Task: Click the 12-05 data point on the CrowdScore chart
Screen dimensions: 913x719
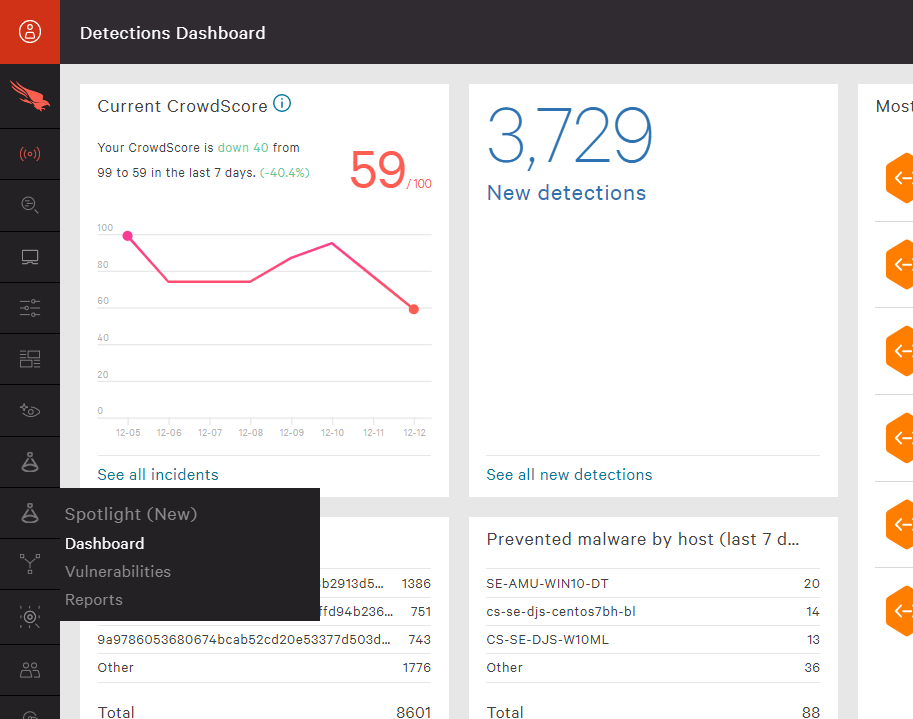Action: point(128,236)
